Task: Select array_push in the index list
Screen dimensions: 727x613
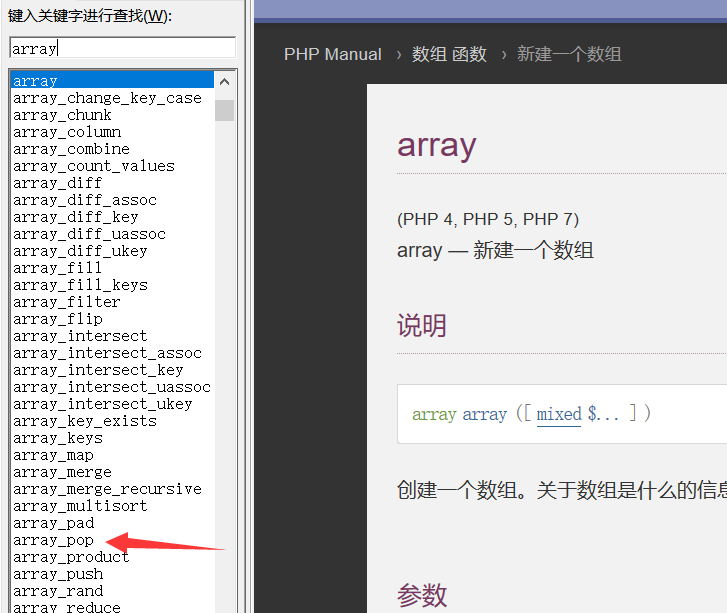Action: (58, 574)
